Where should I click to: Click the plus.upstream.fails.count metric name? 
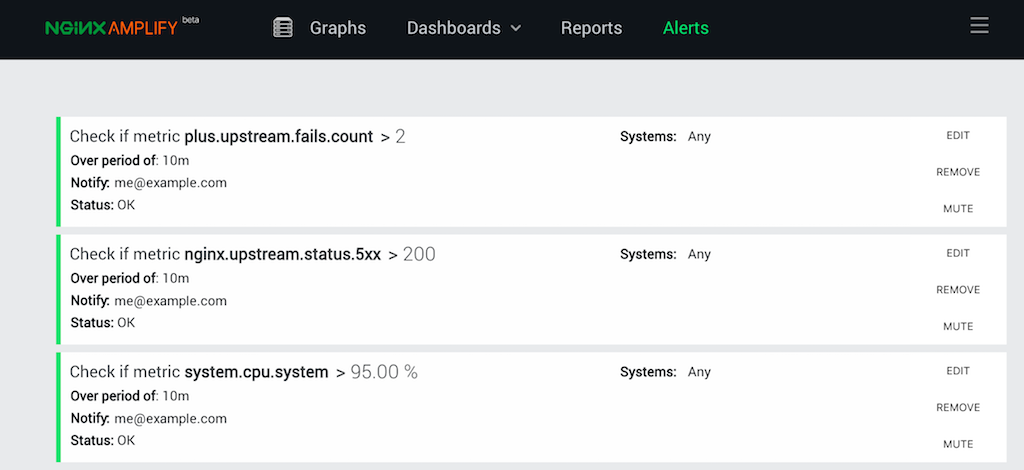tap(279, 137)
